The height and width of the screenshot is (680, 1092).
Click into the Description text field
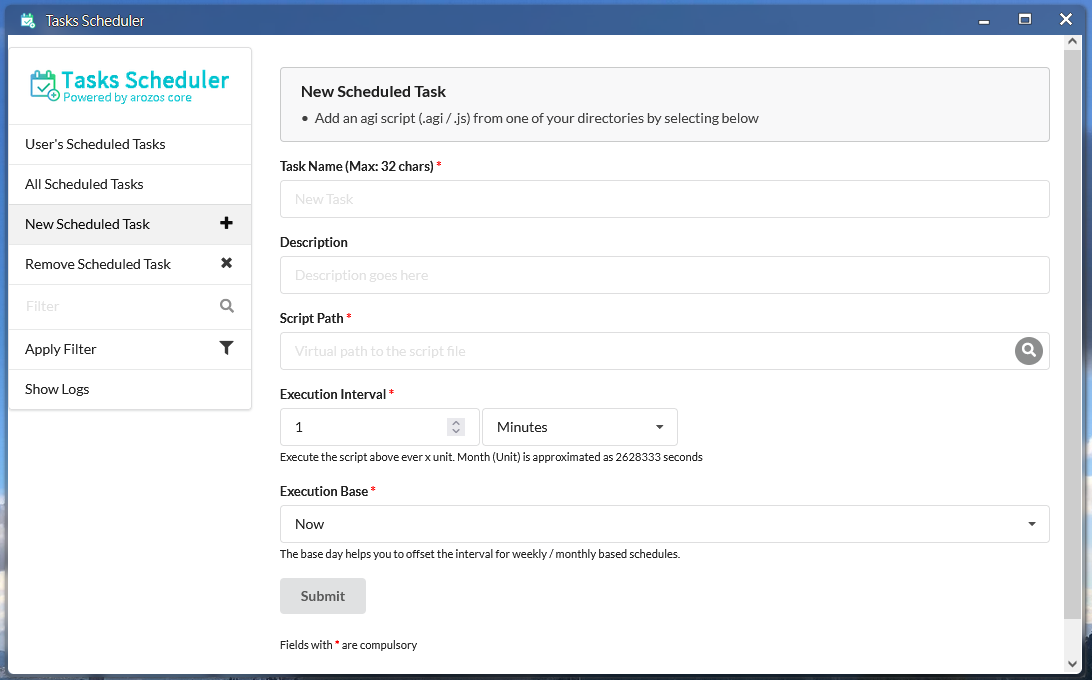(x=664, y=275)
